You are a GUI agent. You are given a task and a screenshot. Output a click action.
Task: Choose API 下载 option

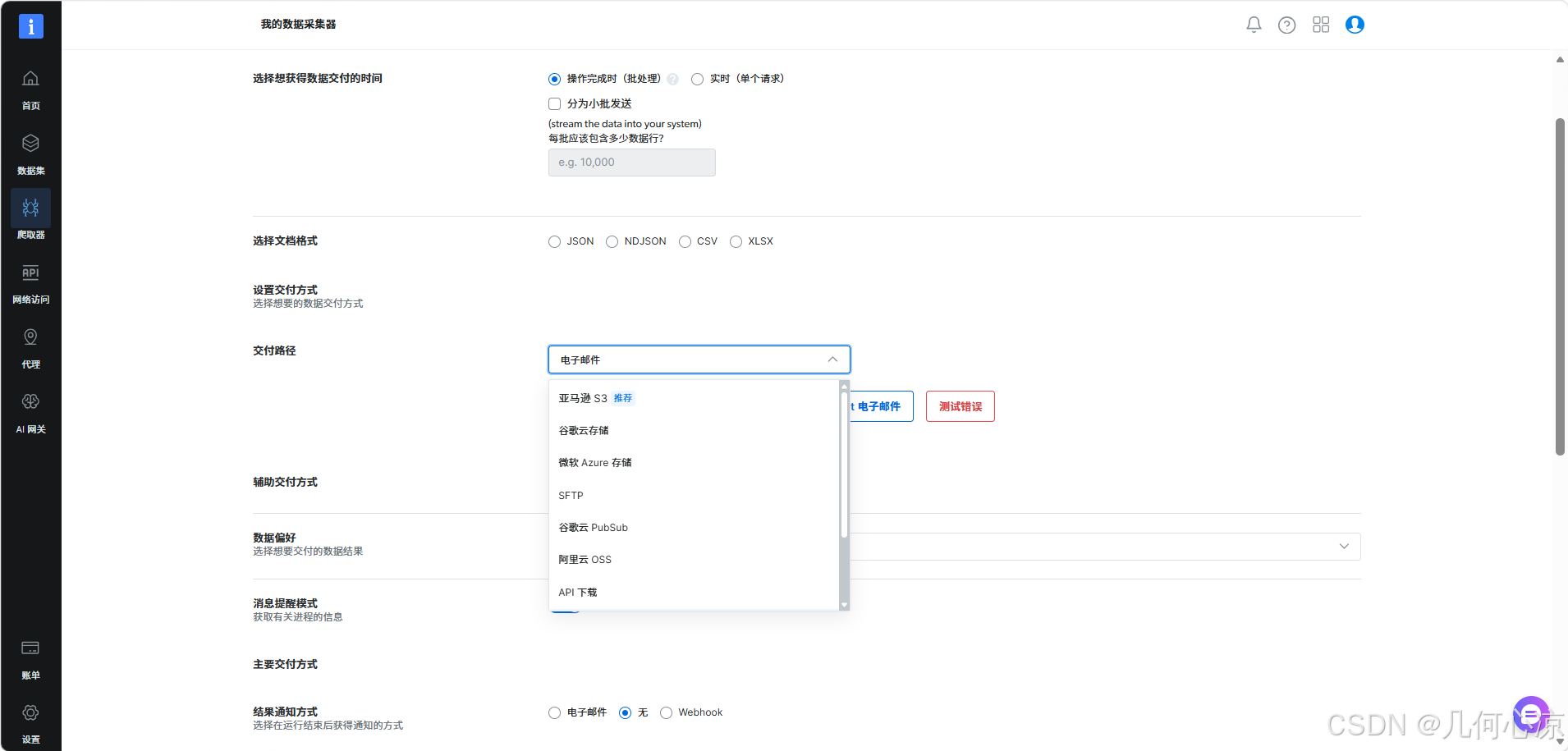point(694,592)
